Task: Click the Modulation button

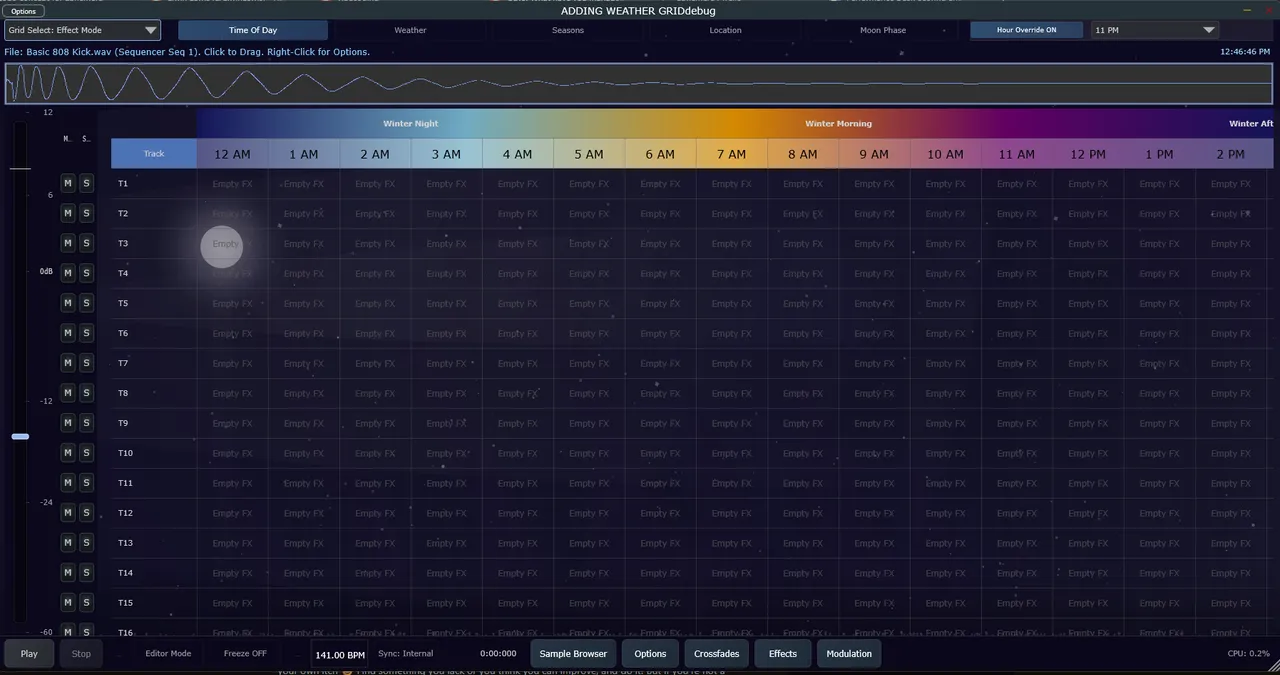Action: coord(849,654)
